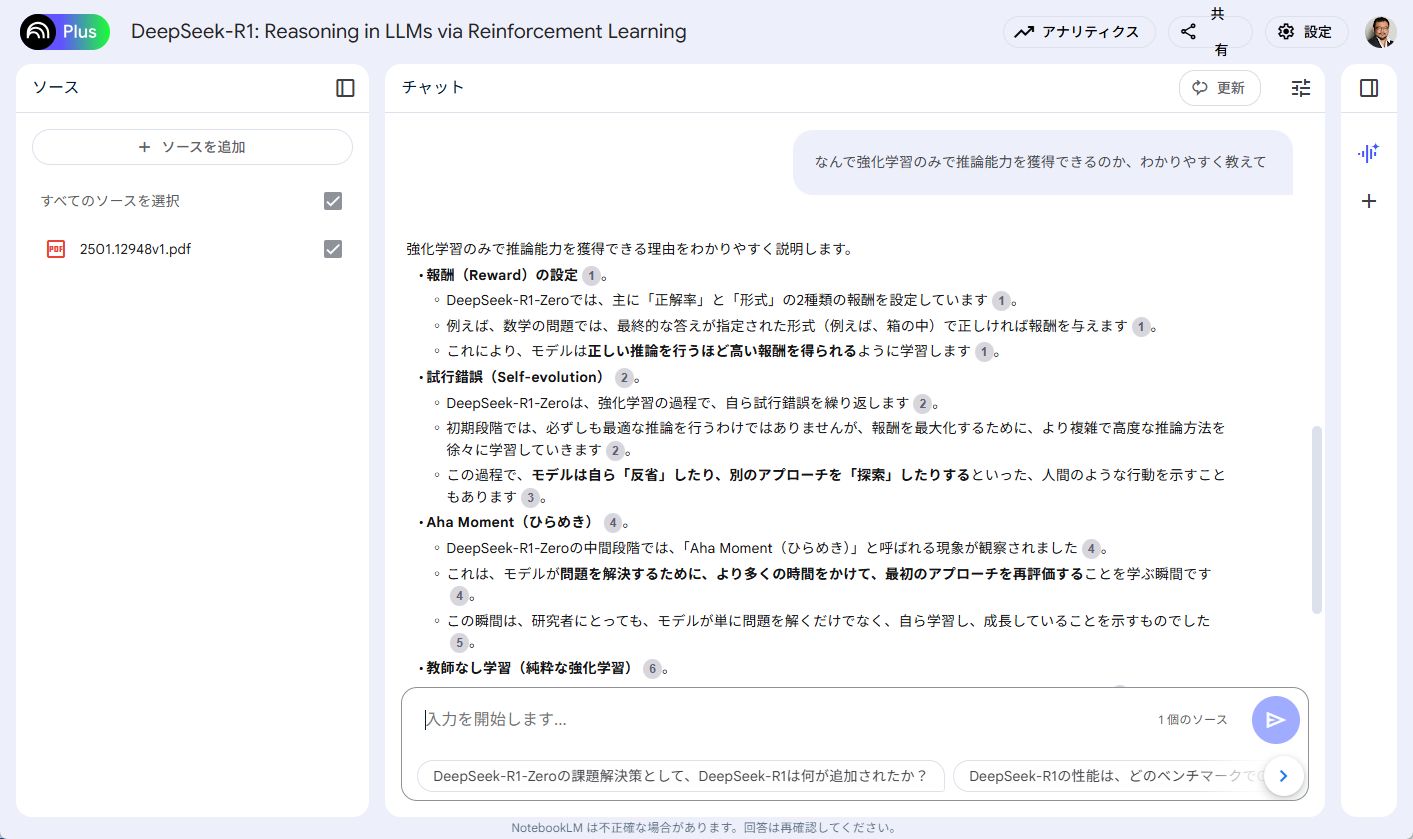Toggle the すべてのソースを選択 checkbox

coord(332,201)
